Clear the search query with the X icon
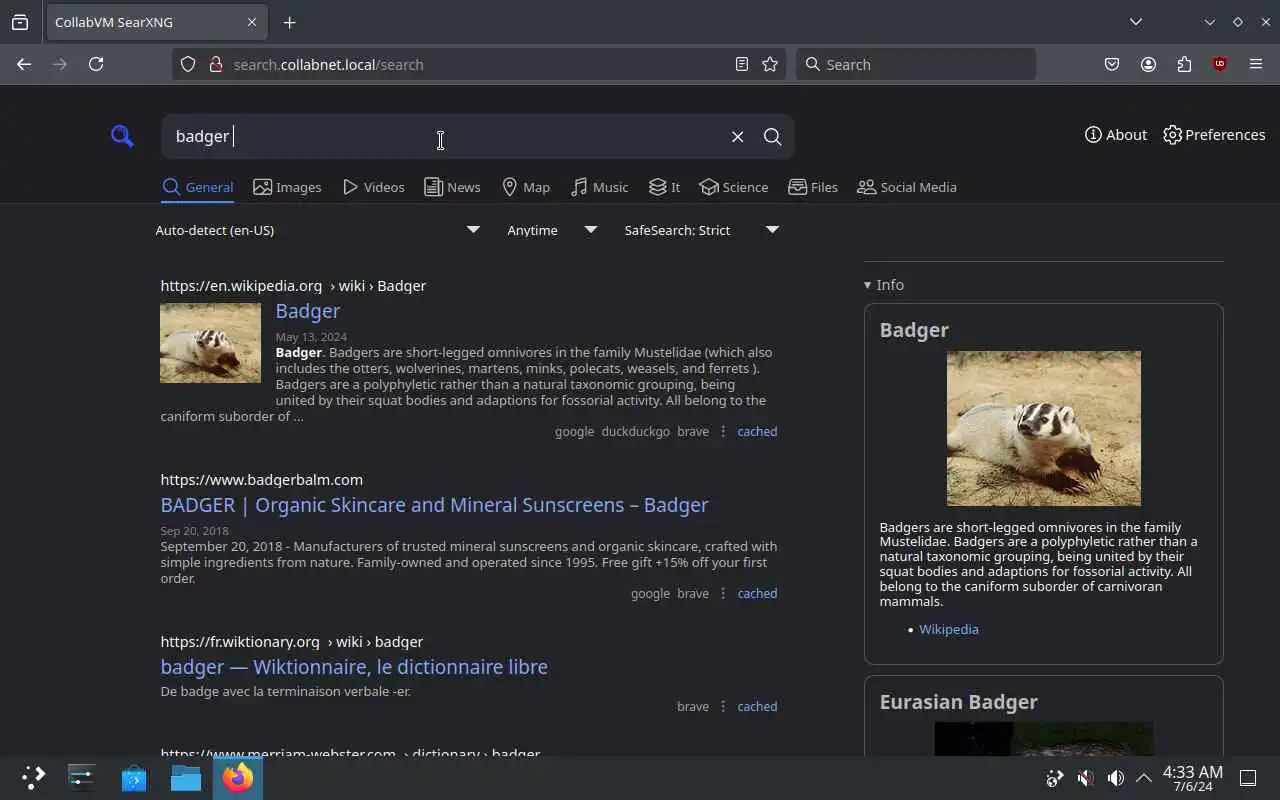The width and height of the screenshot is (1280, 800). (x=737, y=137)
